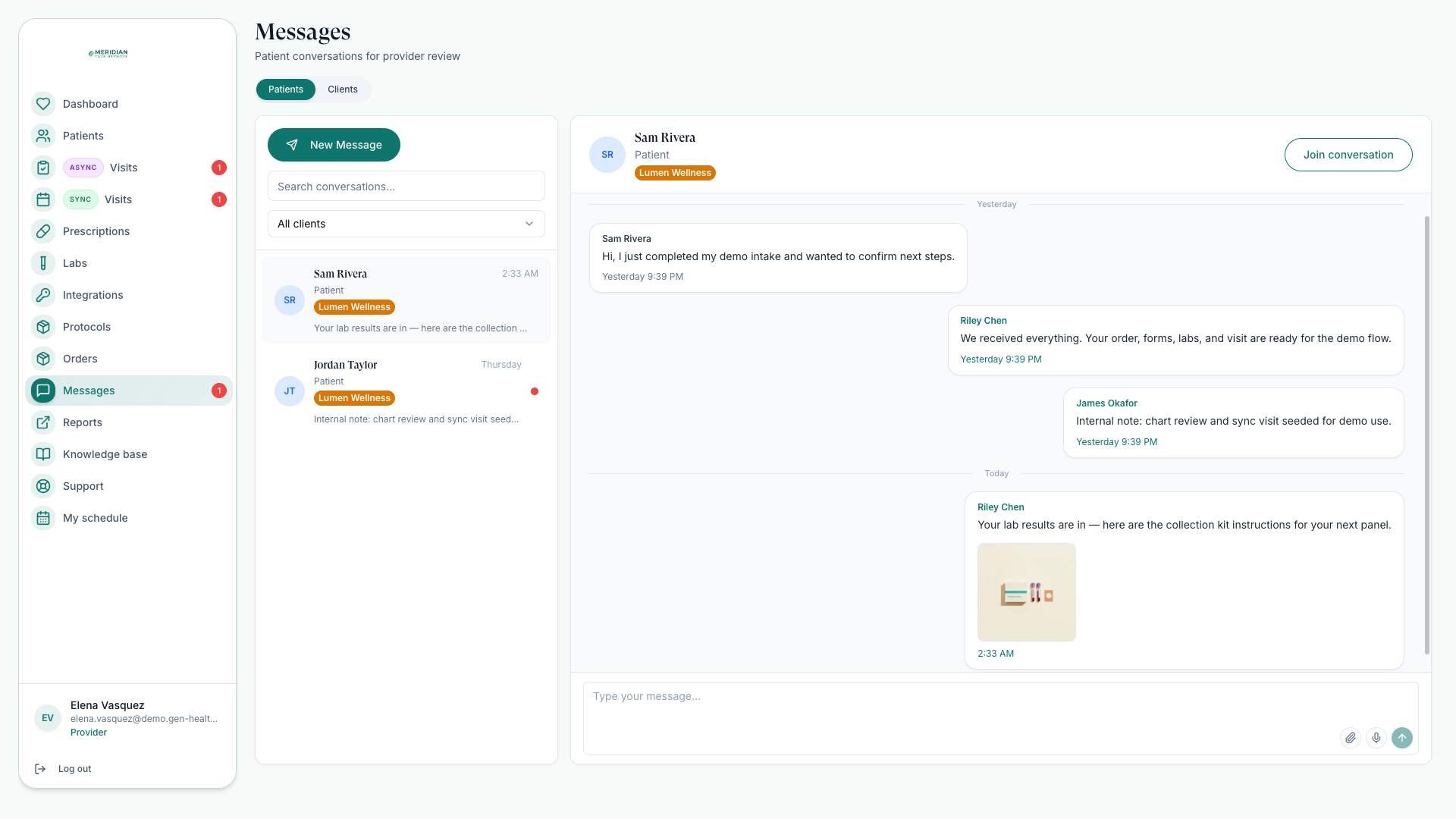Click the Provider role label
This screenshot has width=1456, height=819.
[89, 733]
